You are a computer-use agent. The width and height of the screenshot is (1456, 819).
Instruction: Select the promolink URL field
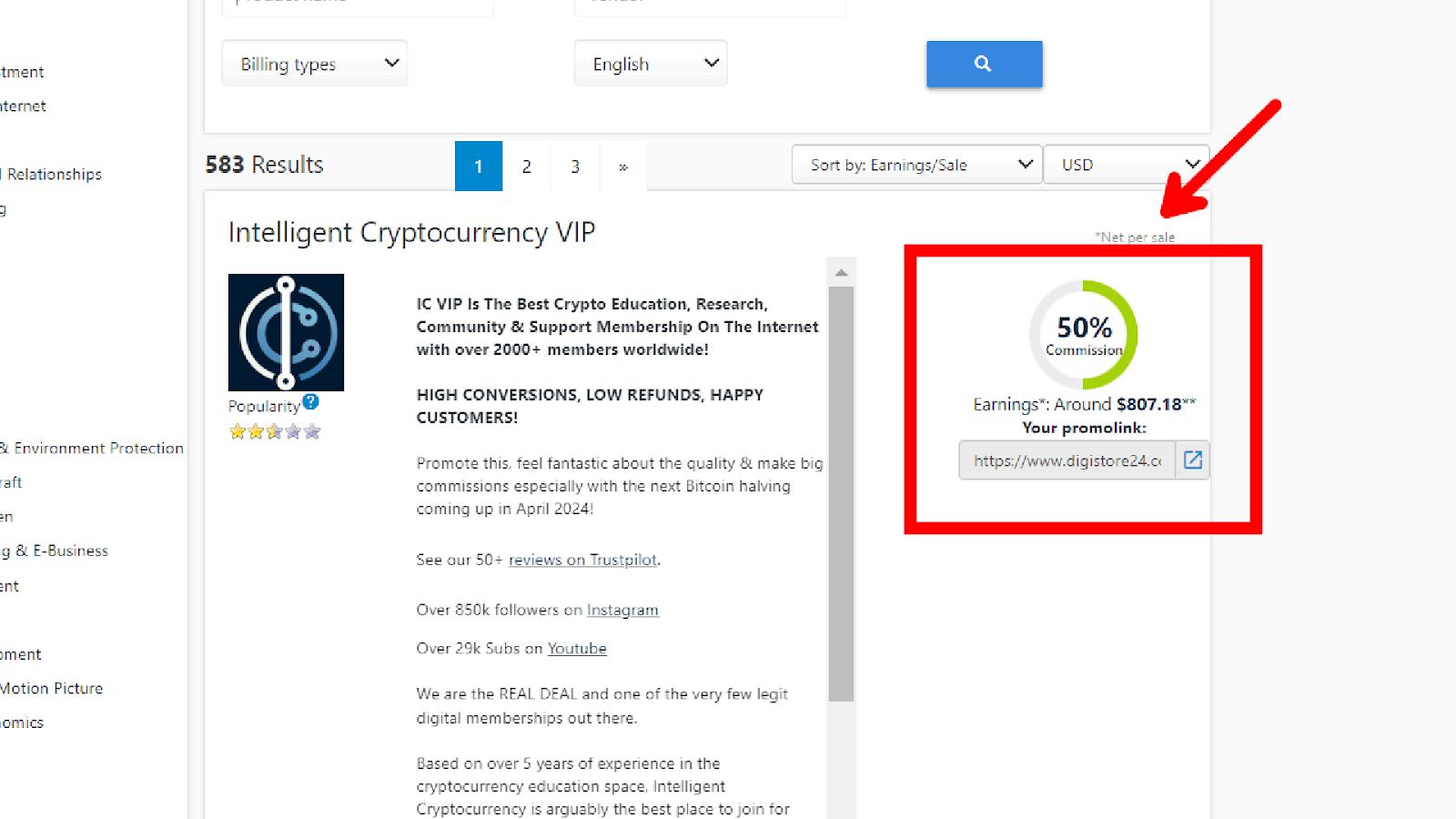[1067, 460]
